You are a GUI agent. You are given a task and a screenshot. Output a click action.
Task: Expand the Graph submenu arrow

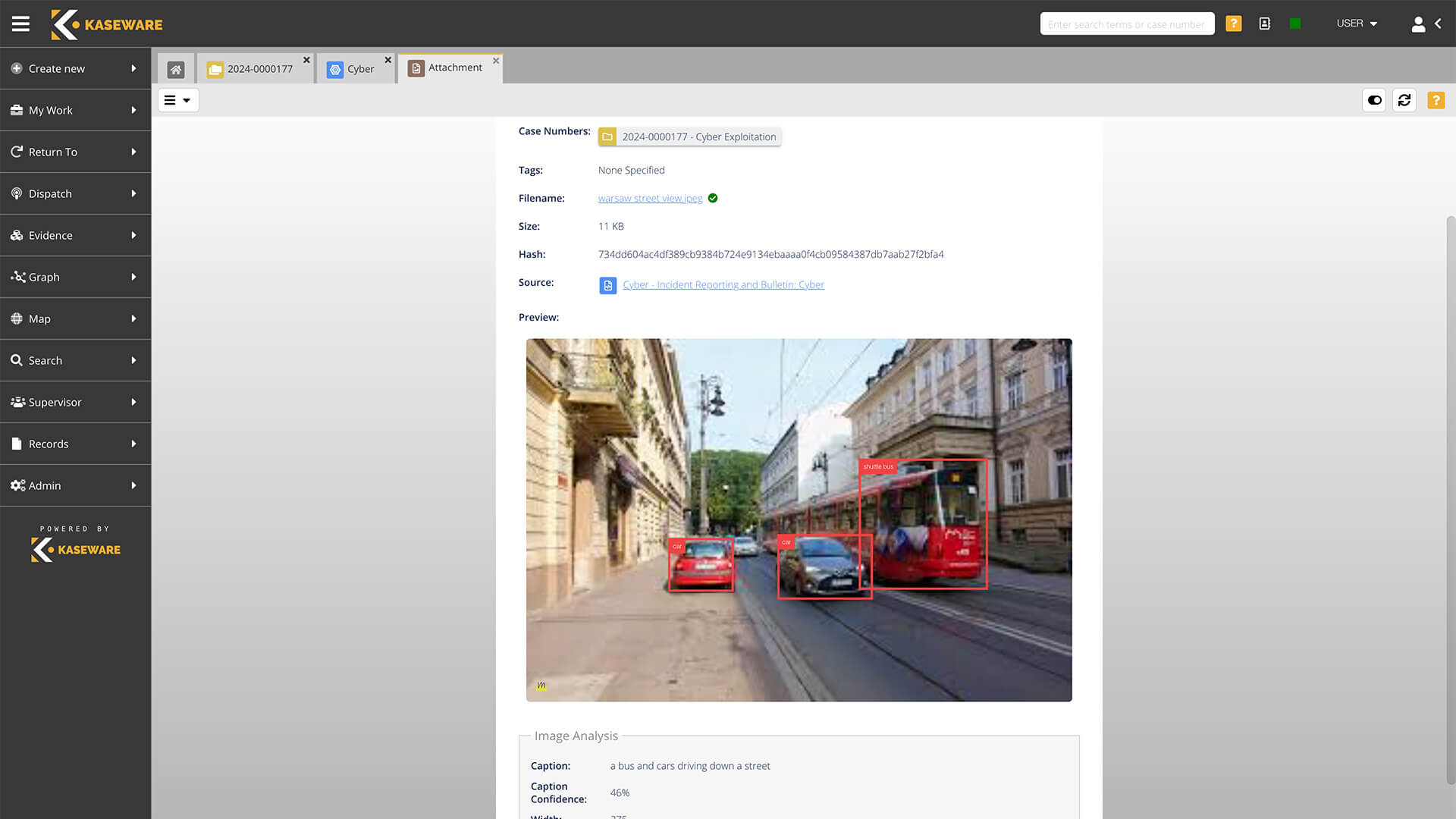click(133, 277)
